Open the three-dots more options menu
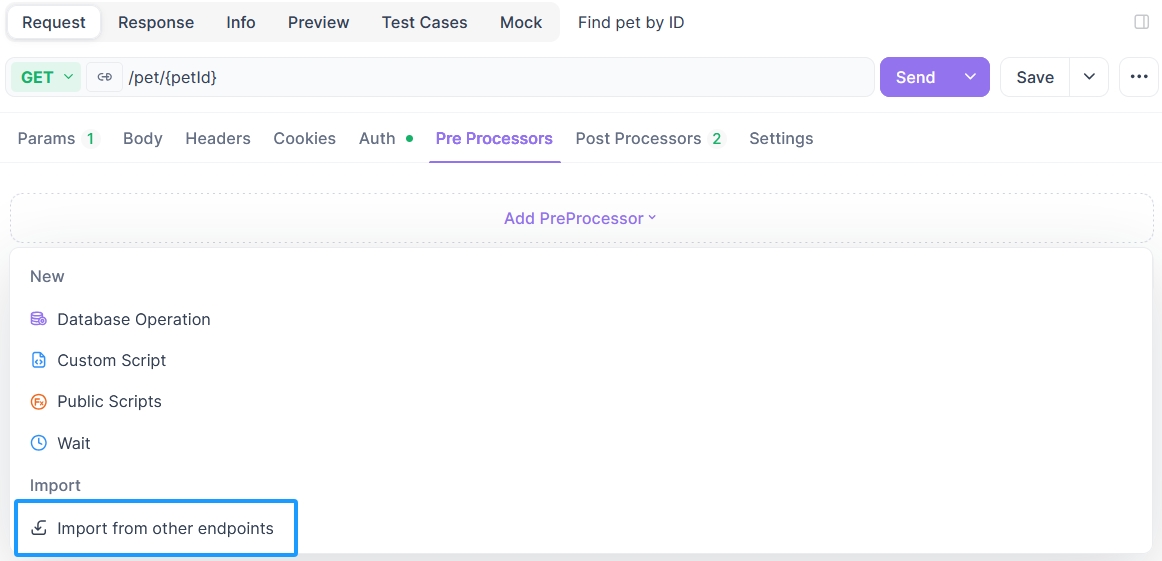Screen dimensions: 1162x561 (1138, 77)
